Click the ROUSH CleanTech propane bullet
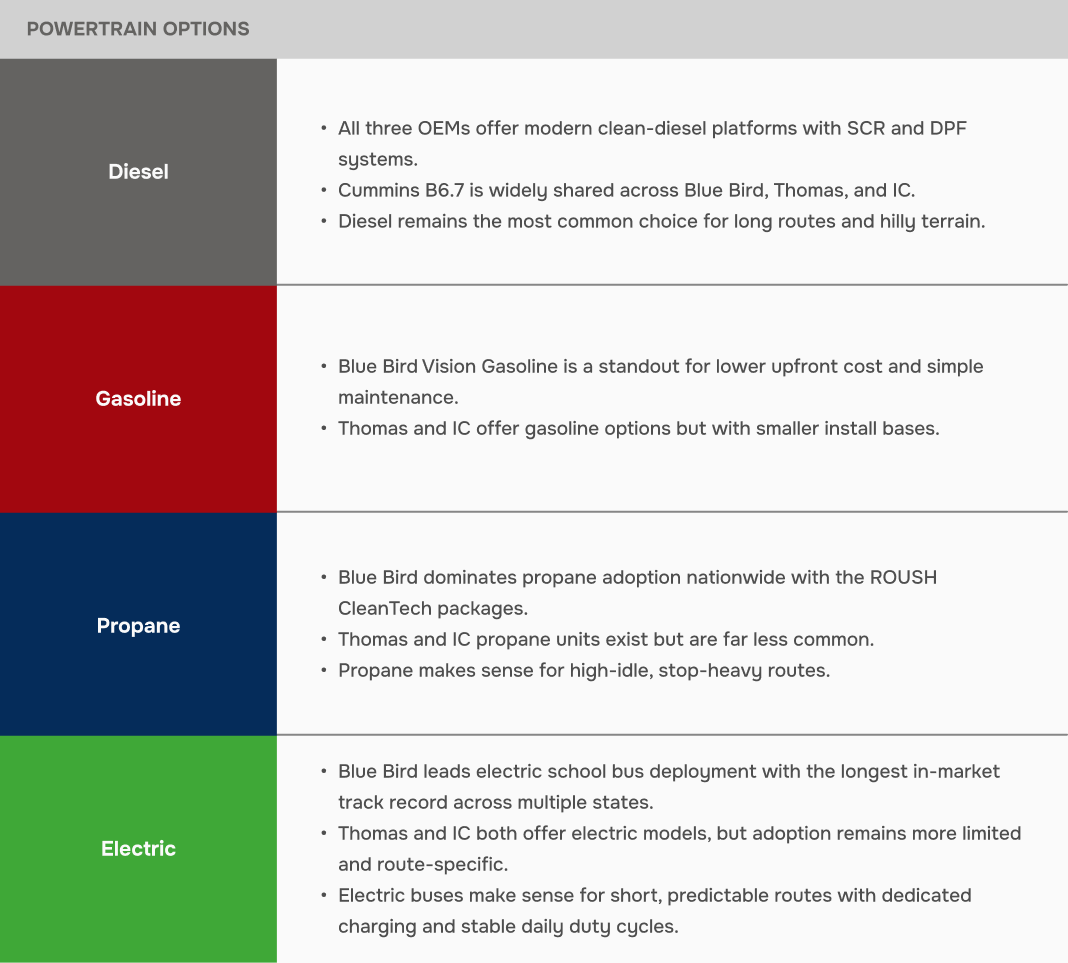 coord(638,593)
